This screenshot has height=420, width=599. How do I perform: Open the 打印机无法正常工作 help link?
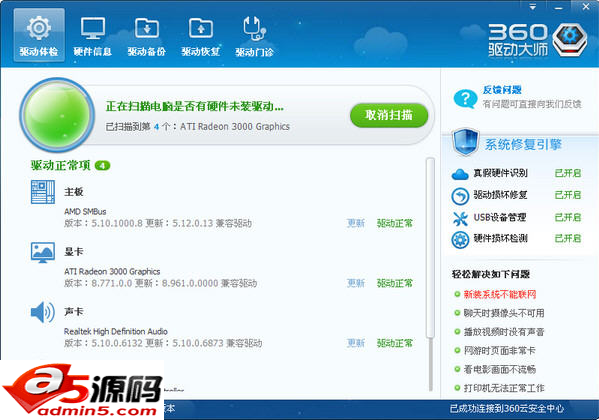[x=504, y=388]
